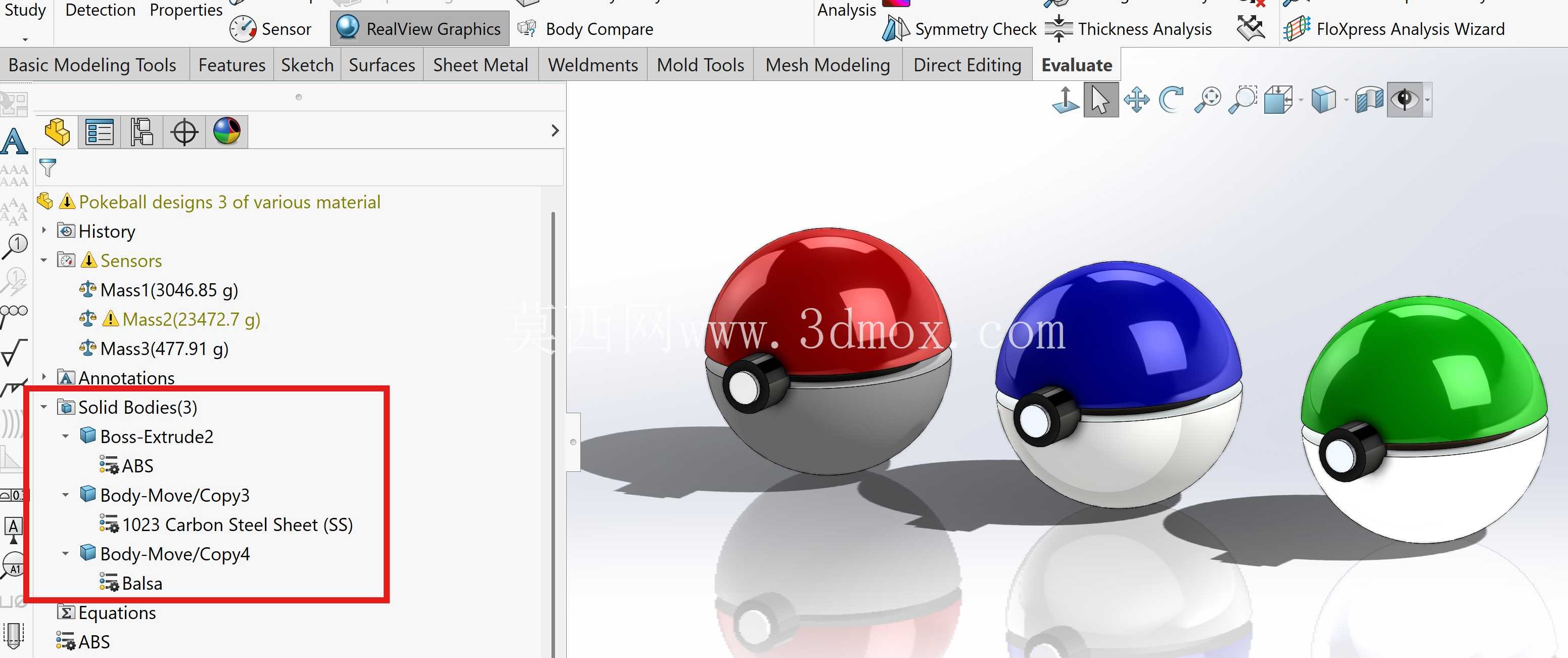The image size is (1568, 658).
Task: Collapse the Boss-Extrude2 body node
Action: click(x=66, y=435)
